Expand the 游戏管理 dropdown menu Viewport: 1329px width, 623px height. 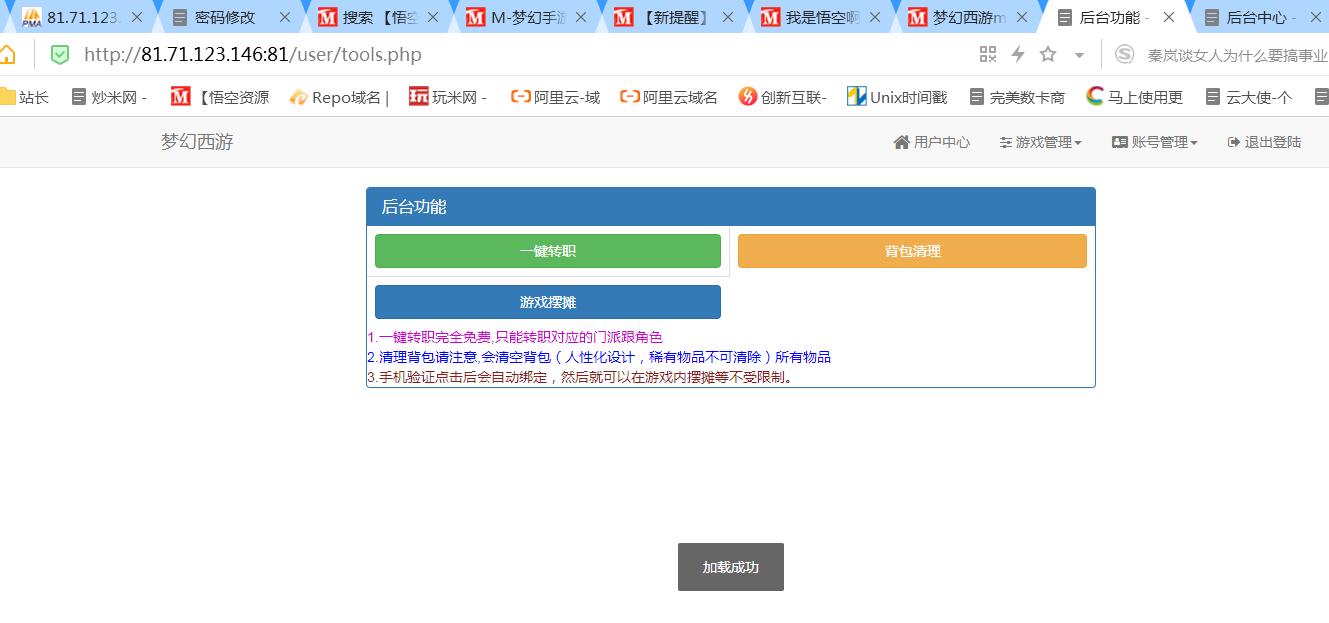click(x=1040, y=142)
